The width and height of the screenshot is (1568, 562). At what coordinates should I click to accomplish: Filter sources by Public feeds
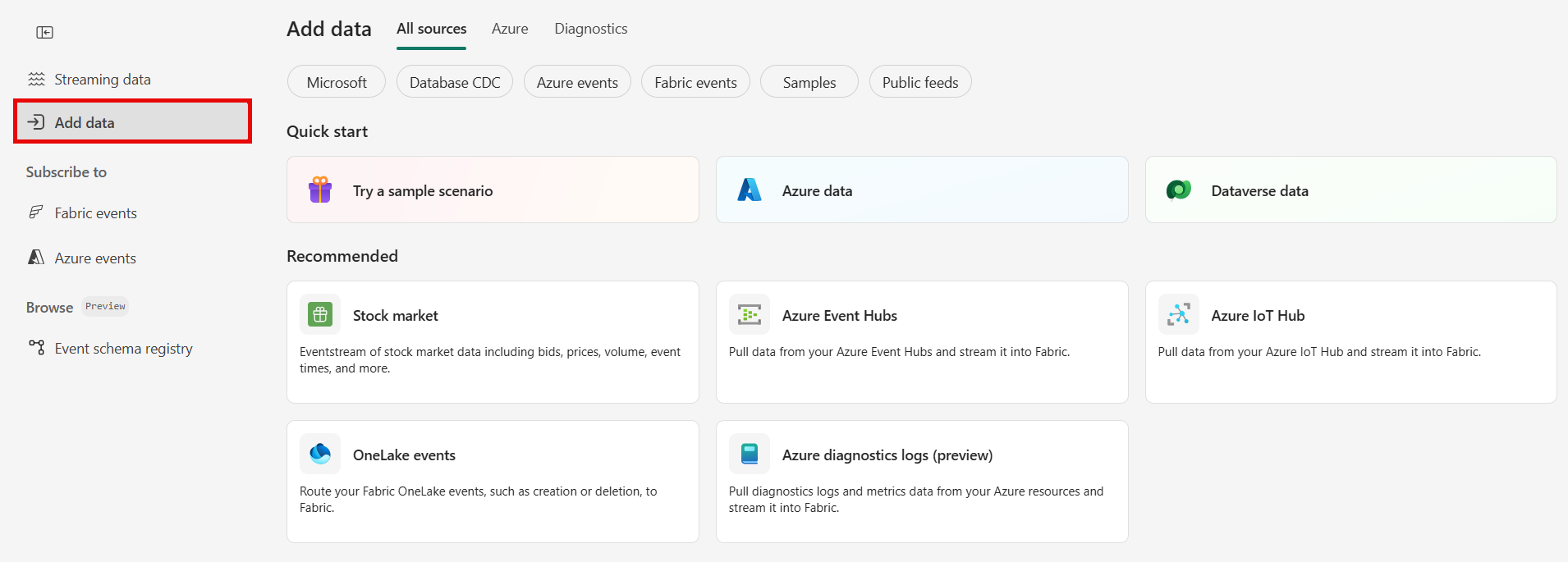coord(919,82)
